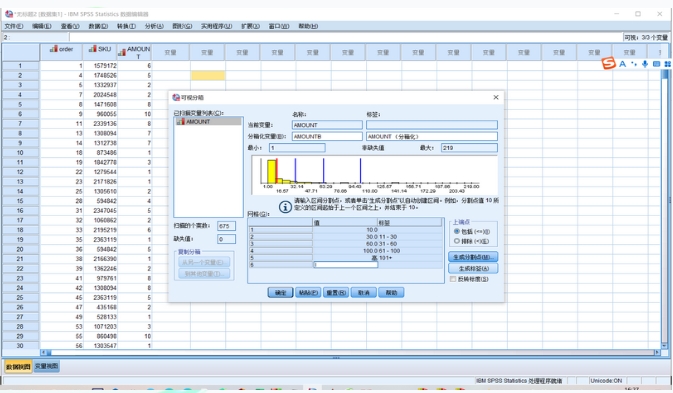Toggle the Sogou A language mode icon

tap(622, 64)
